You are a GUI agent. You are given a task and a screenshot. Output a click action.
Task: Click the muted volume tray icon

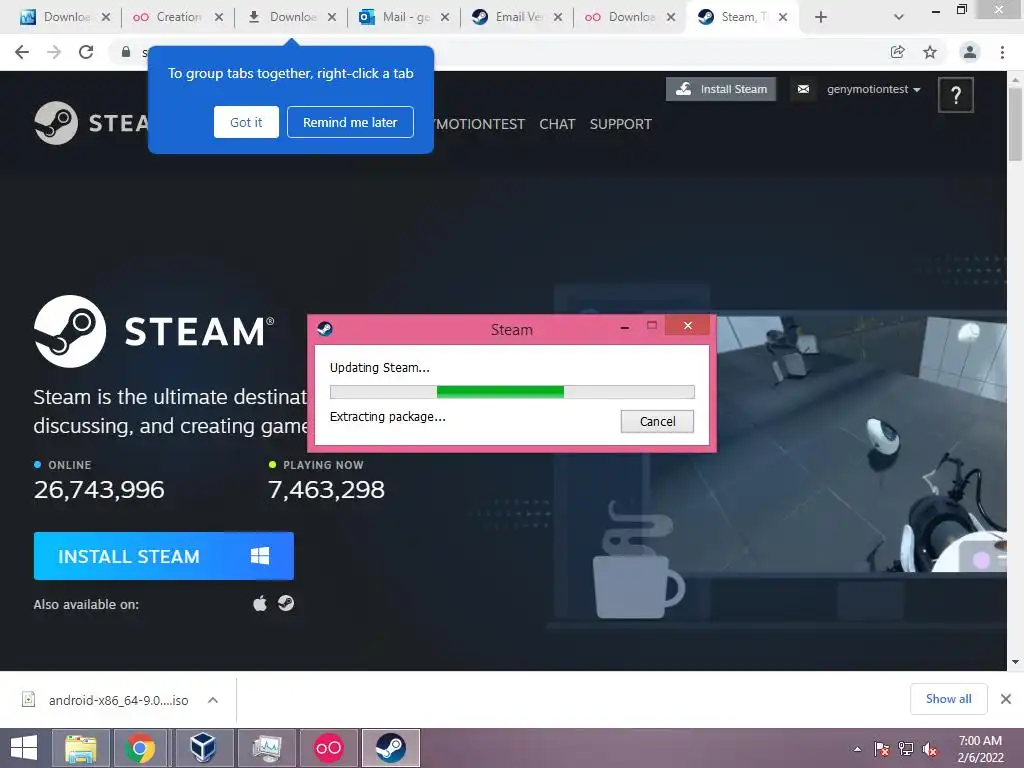click(930, 749)
